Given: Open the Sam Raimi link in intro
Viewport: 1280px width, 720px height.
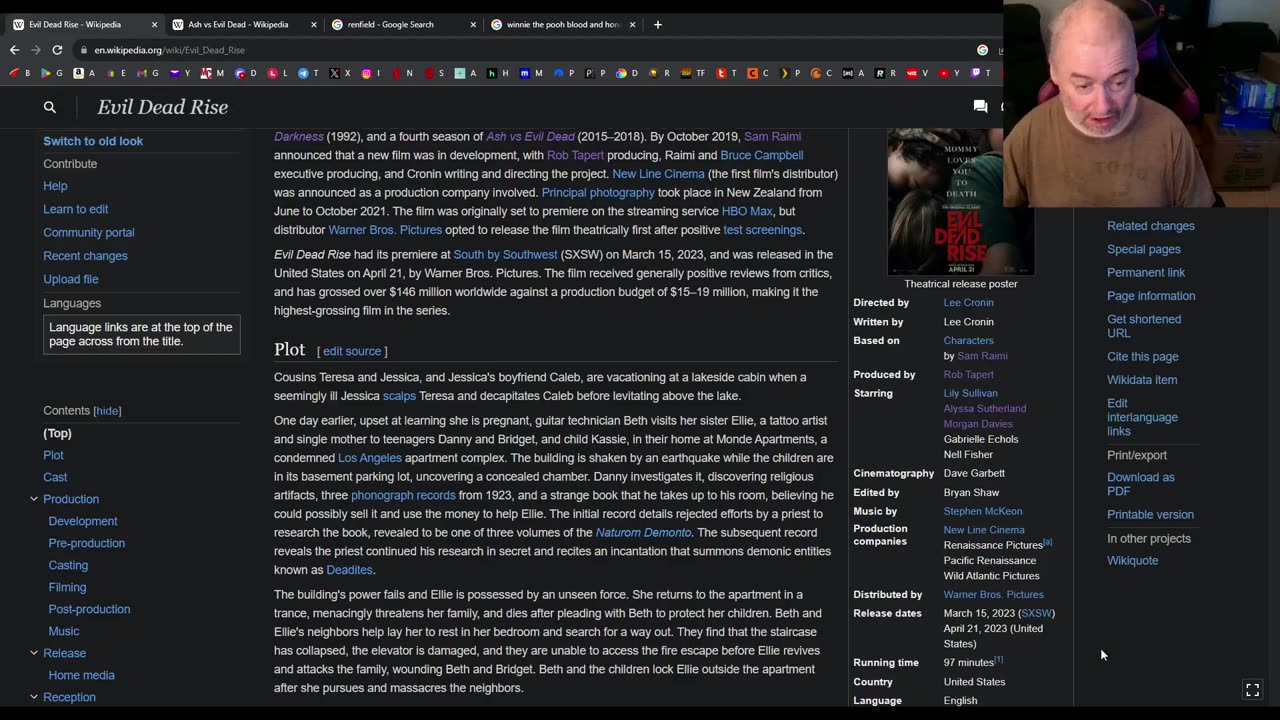Looking at the screenshot, I should [772, 136].
